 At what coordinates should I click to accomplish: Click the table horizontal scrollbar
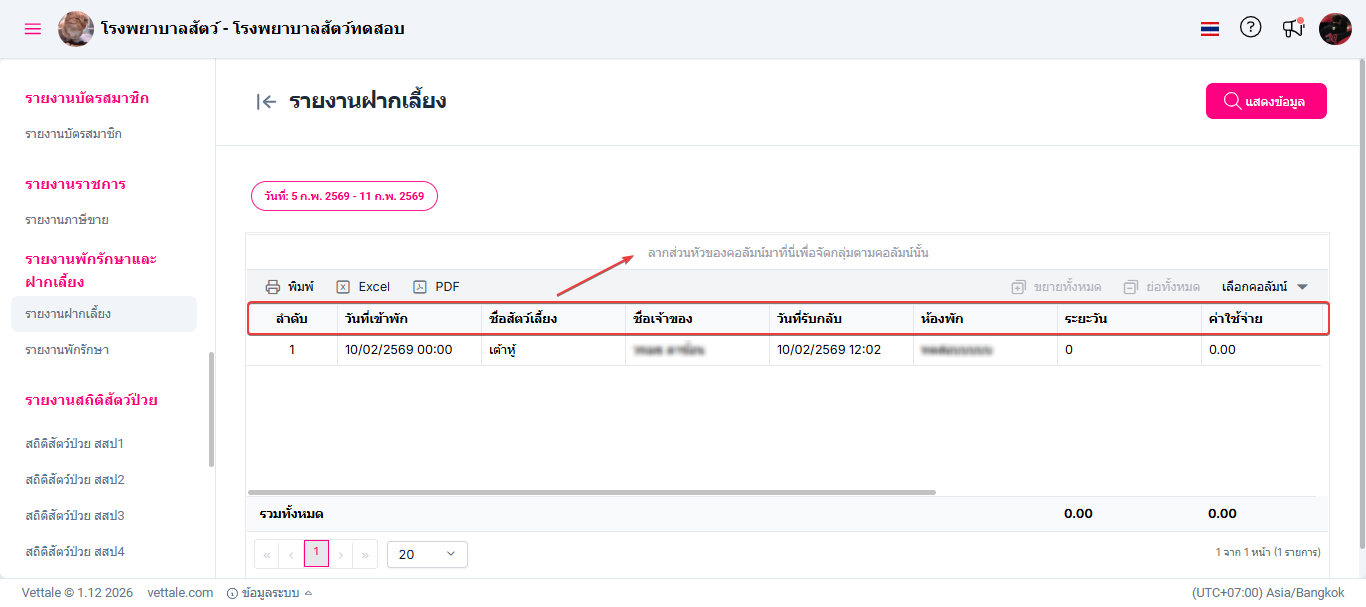tap(592, 492)
